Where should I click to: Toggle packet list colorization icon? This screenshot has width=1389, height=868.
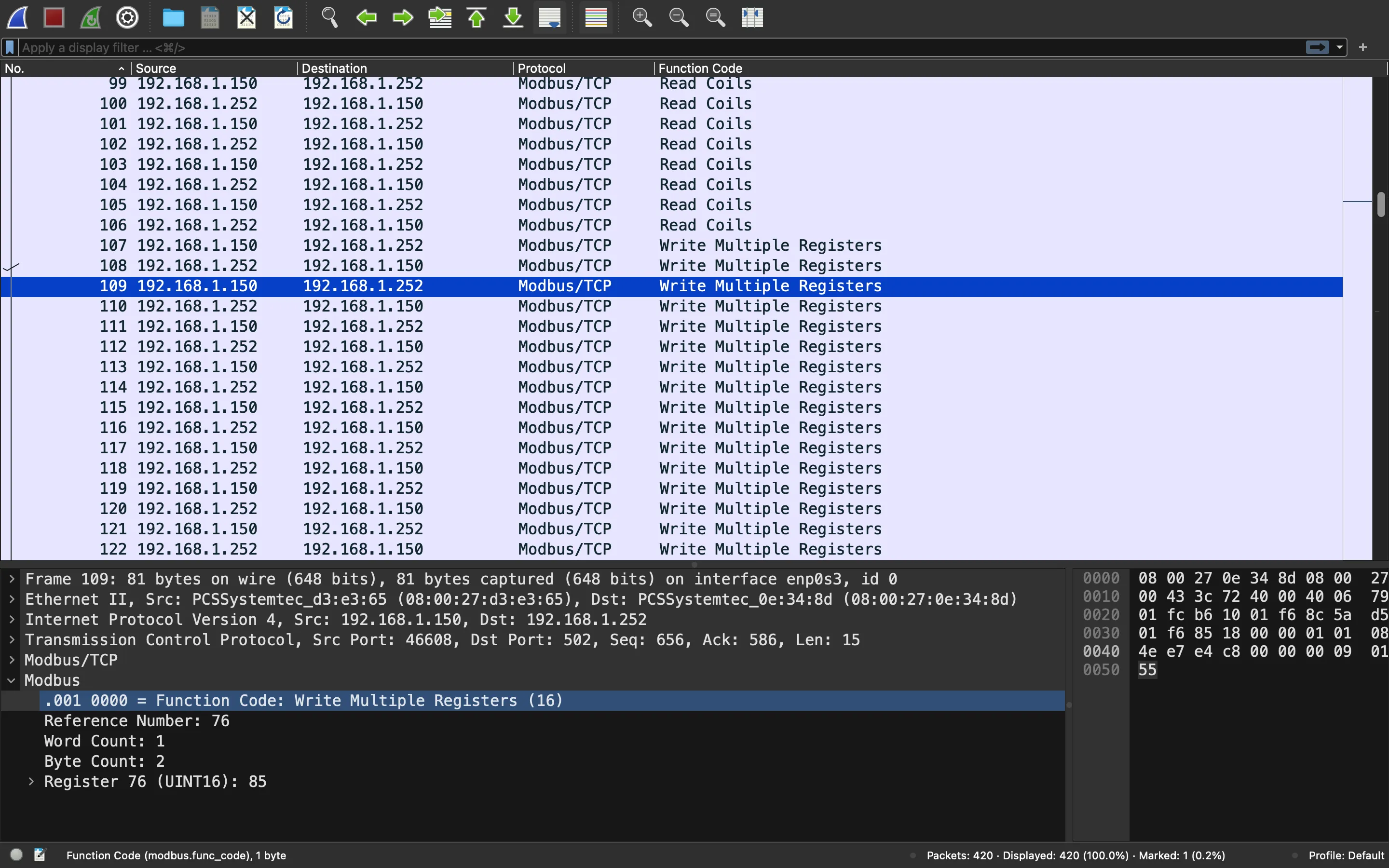tap(596, 17)
